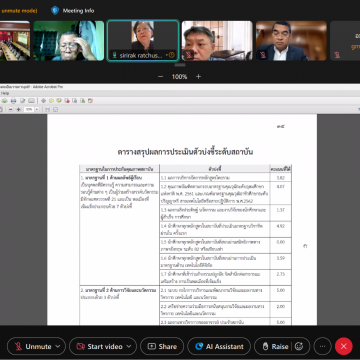Select sirirak ratchus participant video tile

(143, 40)
